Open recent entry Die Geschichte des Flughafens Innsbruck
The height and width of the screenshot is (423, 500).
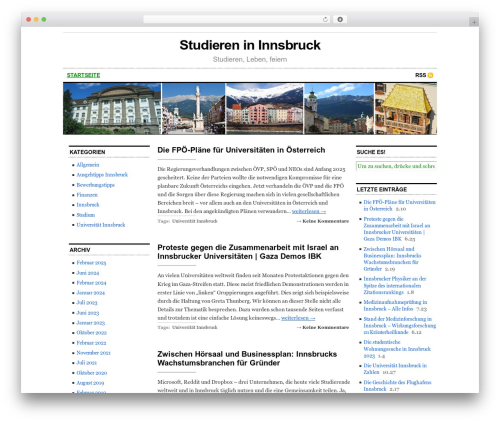tap(397, 385)
